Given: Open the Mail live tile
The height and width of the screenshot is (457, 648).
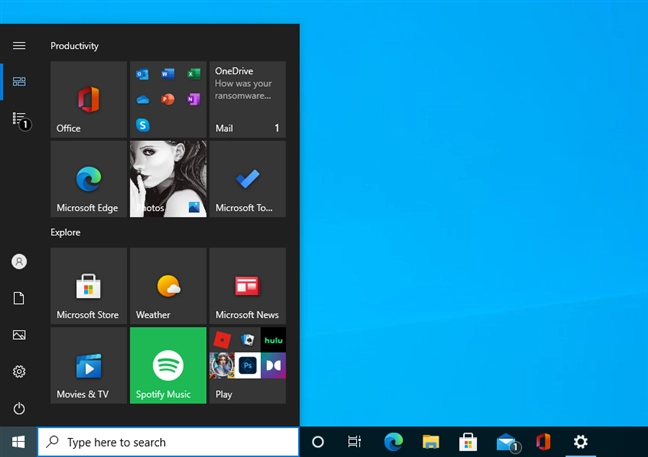Looking at the screenshot, I should 248,99.
